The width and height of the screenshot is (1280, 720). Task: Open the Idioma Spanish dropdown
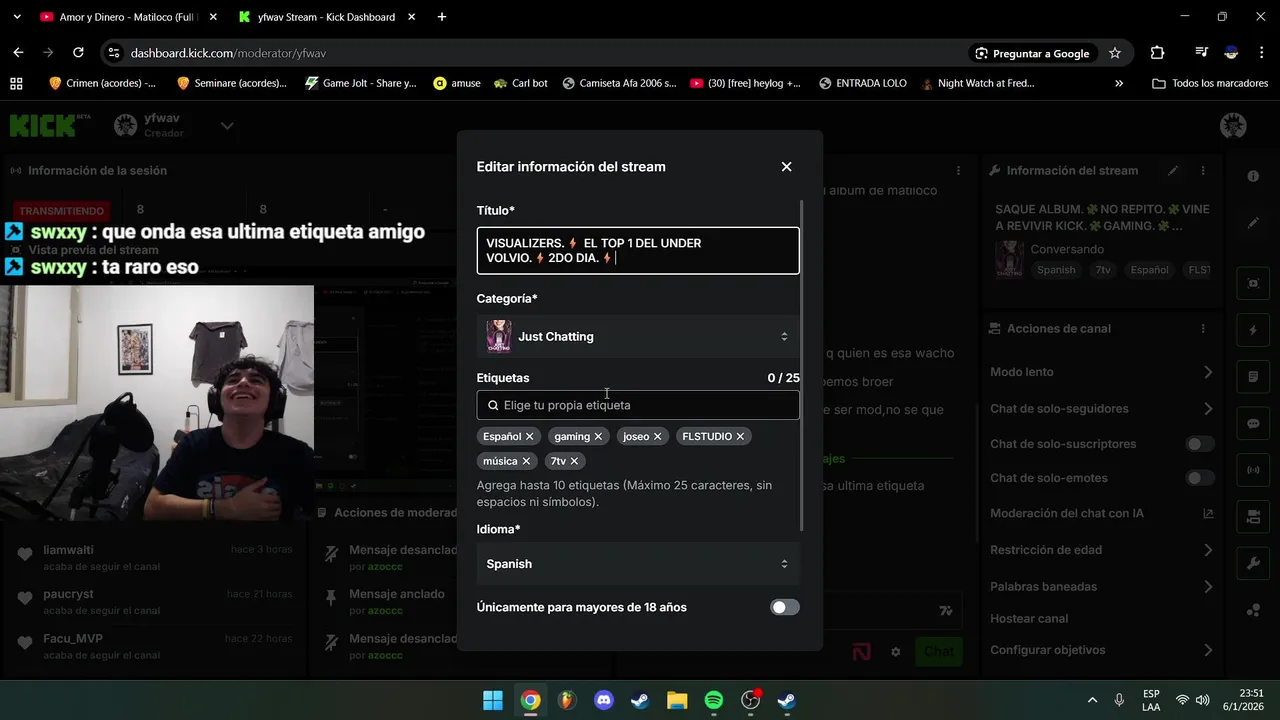(638, 564)
